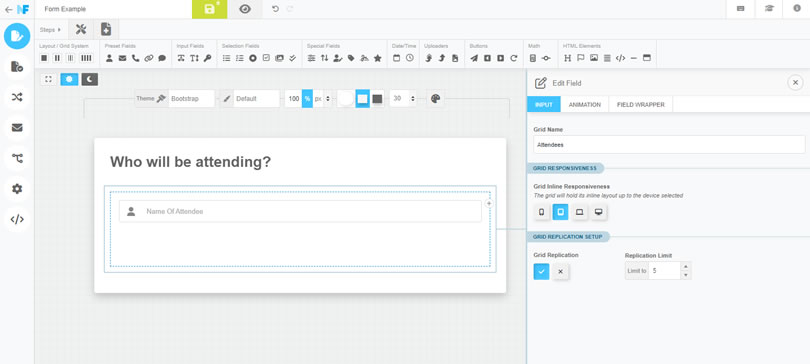Switch width unit to percent
Image resolution: width=810 pixels, height=364 pixels.
pyautogui.click(x=307, y=99)
